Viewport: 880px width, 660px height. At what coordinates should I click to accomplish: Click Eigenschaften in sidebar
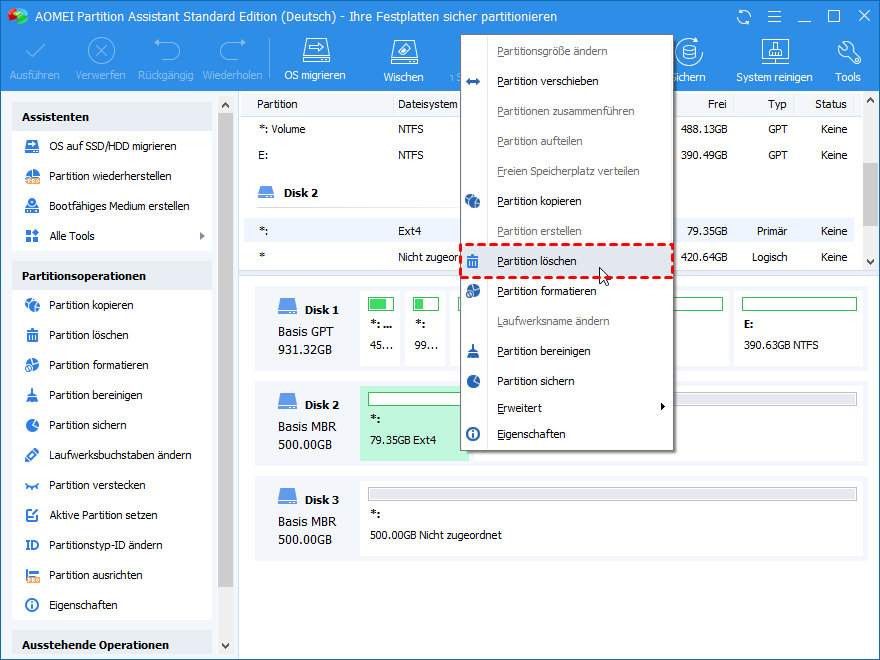tap(112, 606)
